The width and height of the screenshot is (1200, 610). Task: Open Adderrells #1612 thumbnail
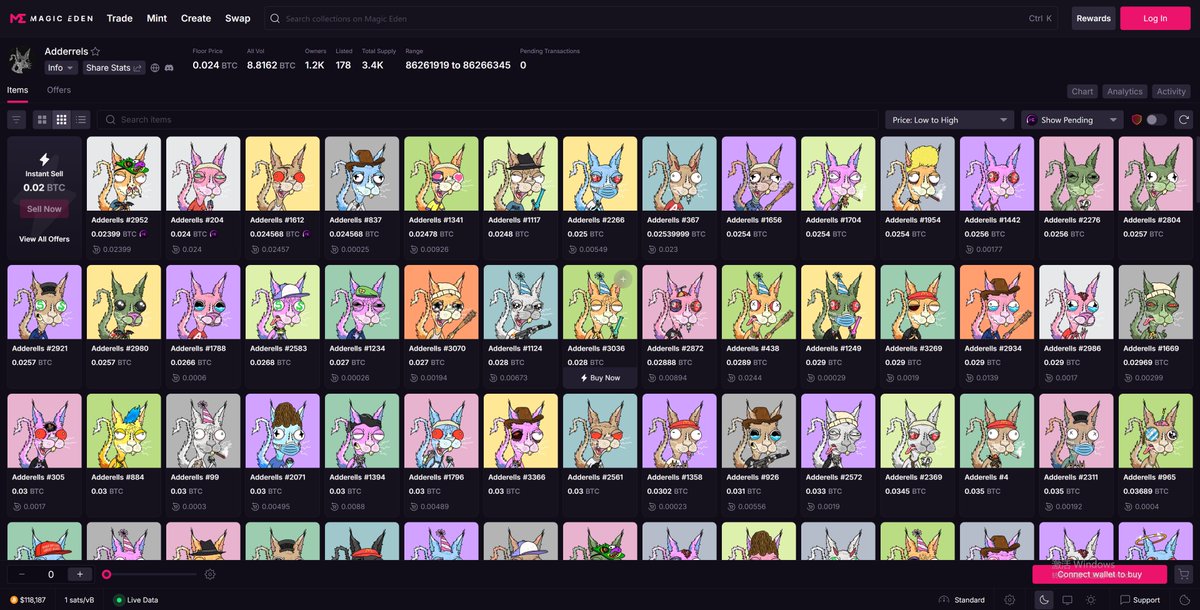click(x=282, y=173)
